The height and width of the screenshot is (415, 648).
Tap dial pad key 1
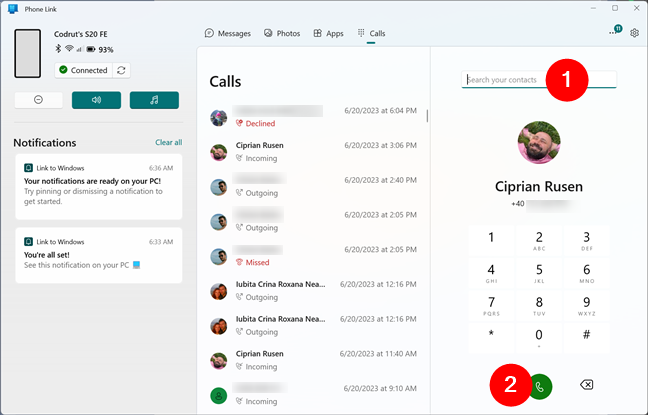pos(491,241)
